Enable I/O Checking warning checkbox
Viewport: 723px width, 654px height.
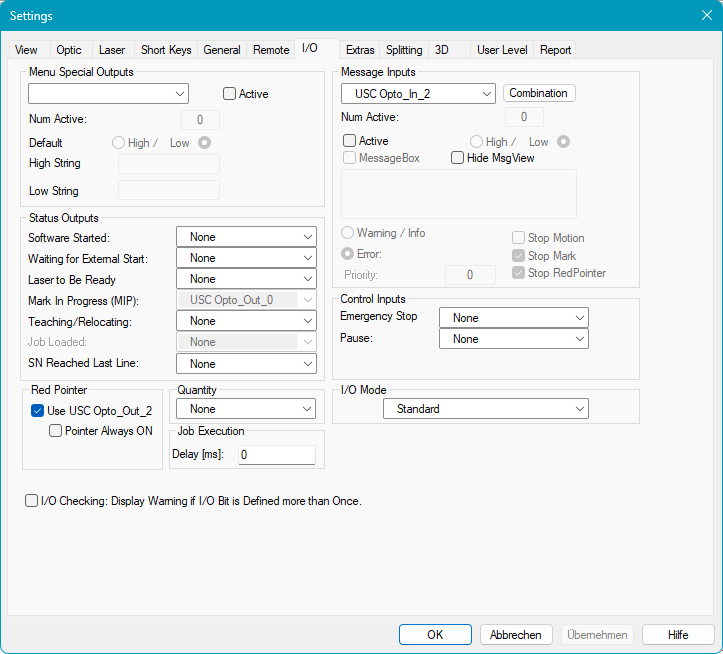[32, 501]
